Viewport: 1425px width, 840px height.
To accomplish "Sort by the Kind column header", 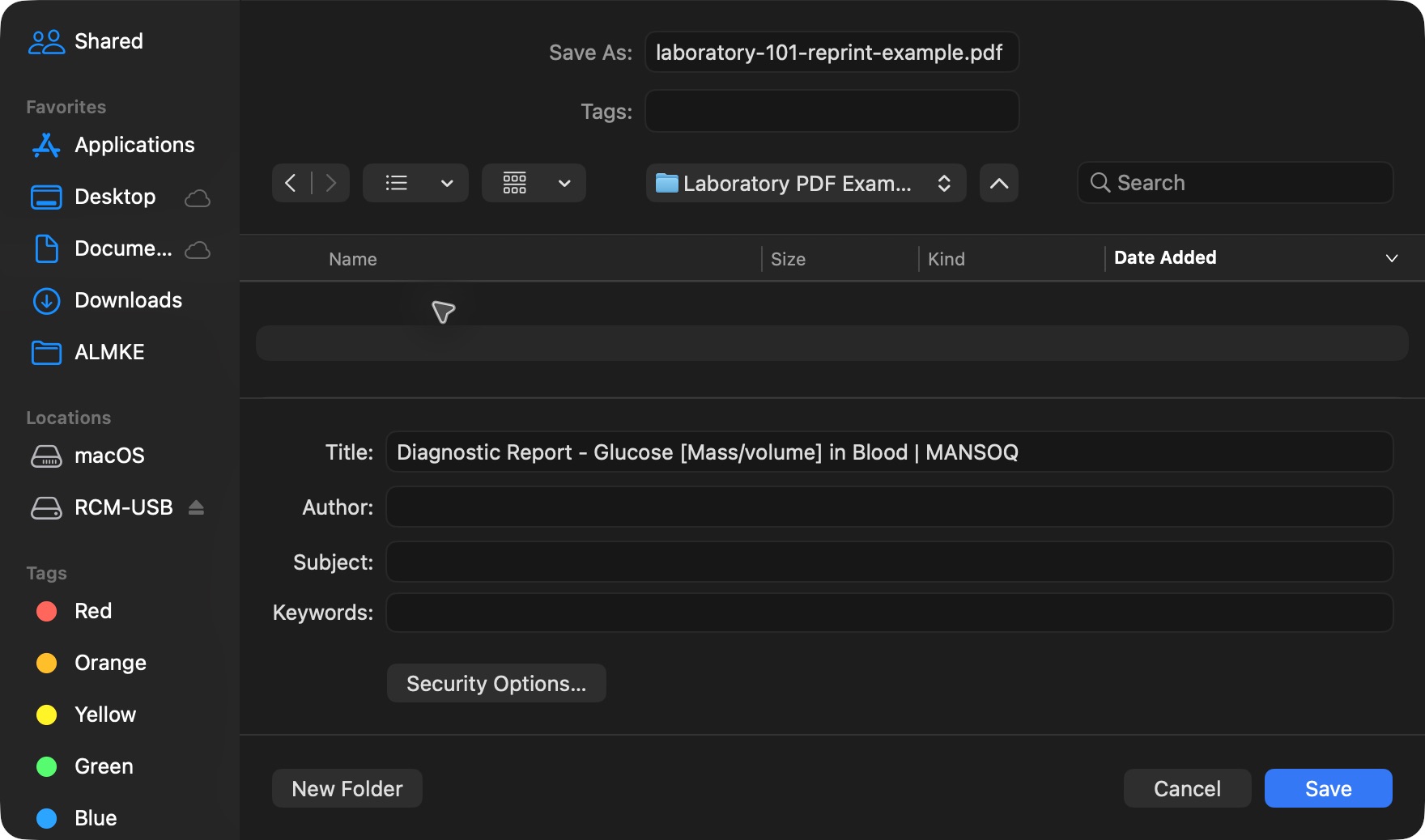I will tap(946, 259).
